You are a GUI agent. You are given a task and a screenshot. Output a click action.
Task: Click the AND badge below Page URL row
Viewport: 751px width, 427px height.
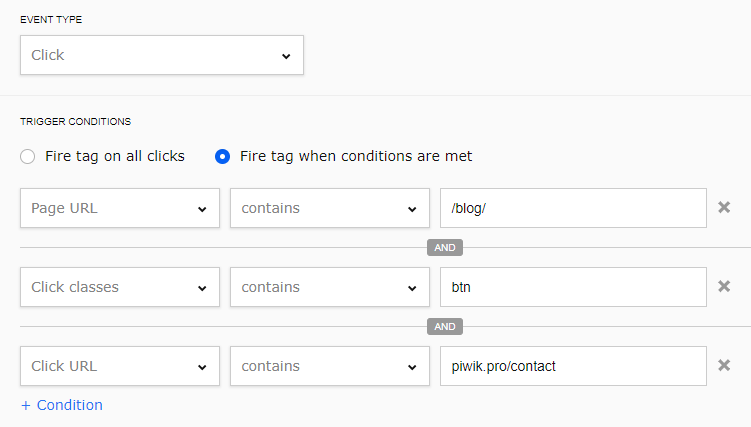pos(445,247)
